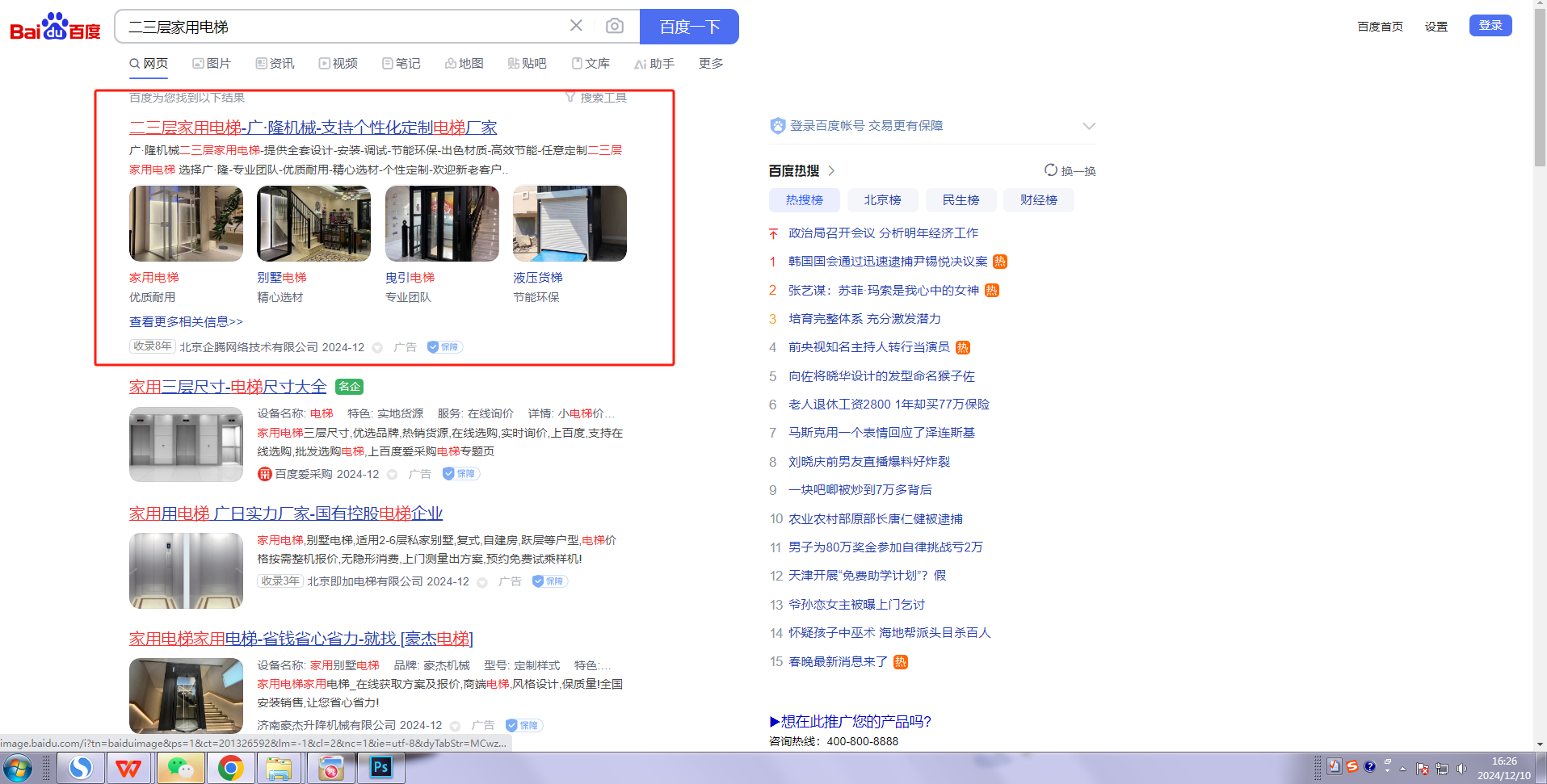This screenshot has height=784, width=1547.
Task: Refresh hot search list with 换一换
Action: (x=1070, y=170)
